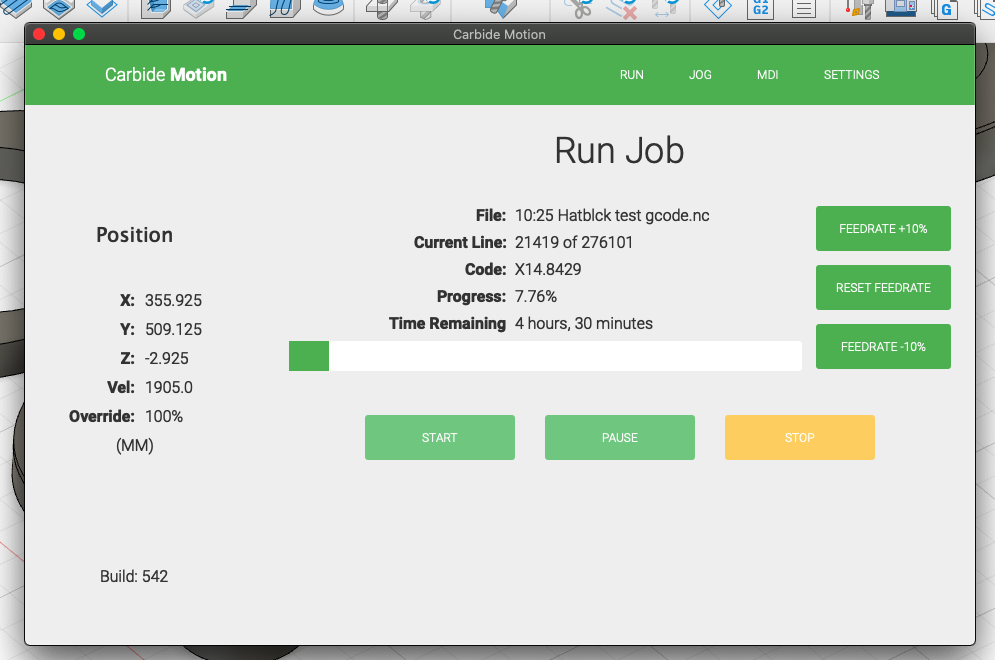Click the scissors icon in the background toolbar
Image resolution: width=995 pixels, height=660 pixels.
577,9
